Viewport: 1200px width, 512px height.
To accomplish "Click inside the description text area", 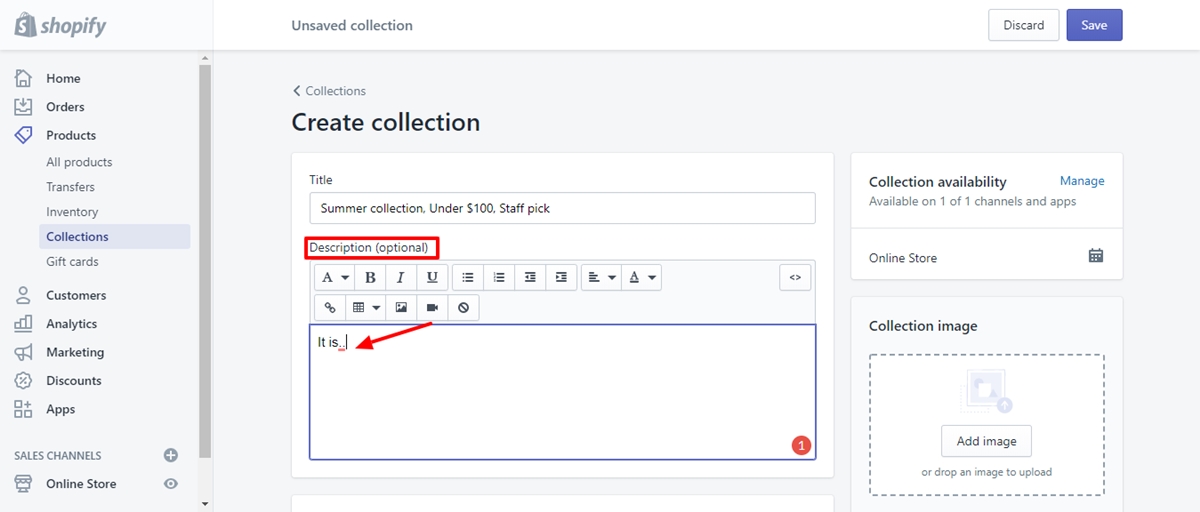I will click(x=562, y=392).
